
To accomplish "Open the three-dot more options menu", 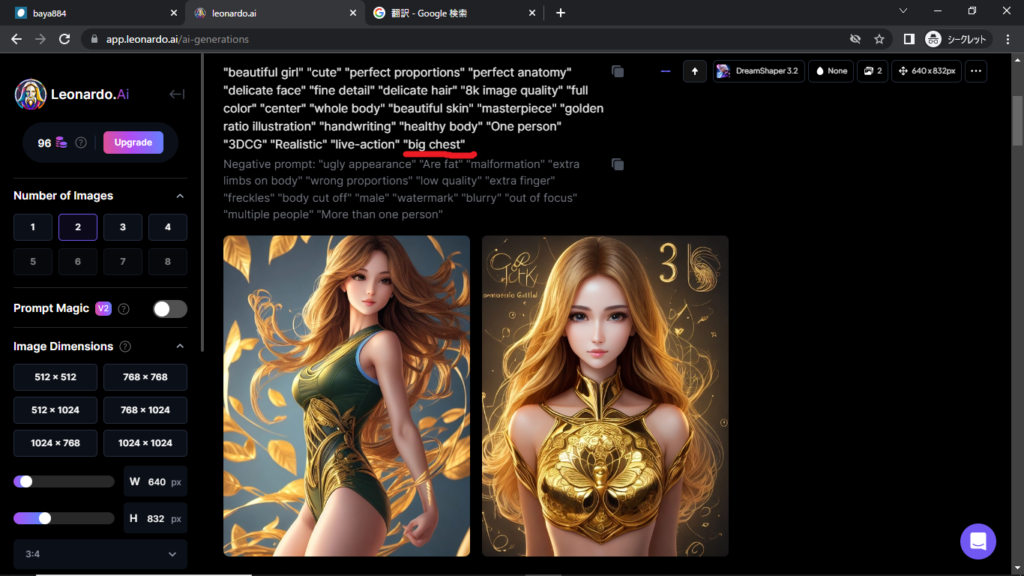I will [x=976, y=71].
